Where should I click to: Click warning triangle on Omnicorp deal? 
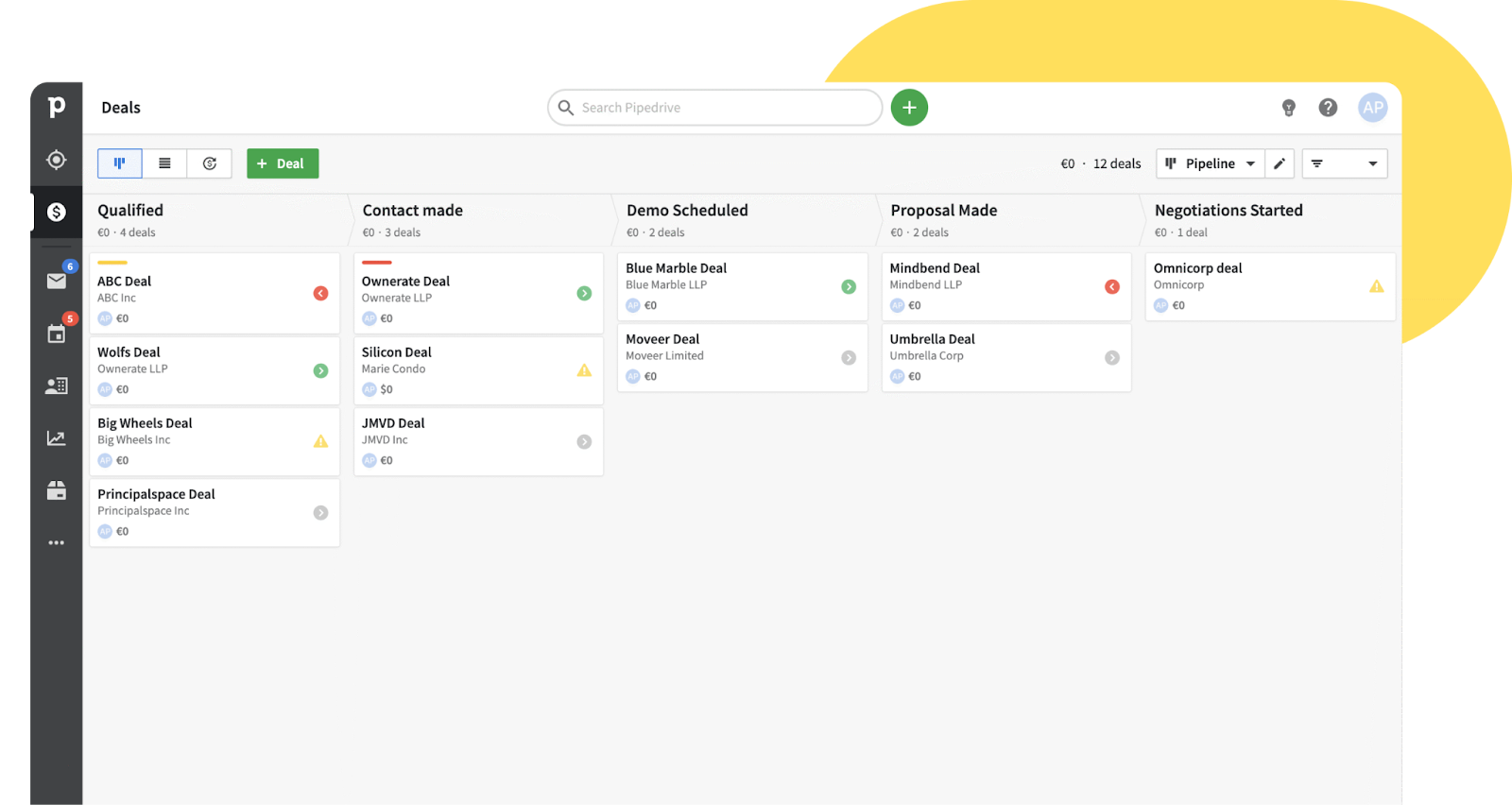[x=1376, y=286]
